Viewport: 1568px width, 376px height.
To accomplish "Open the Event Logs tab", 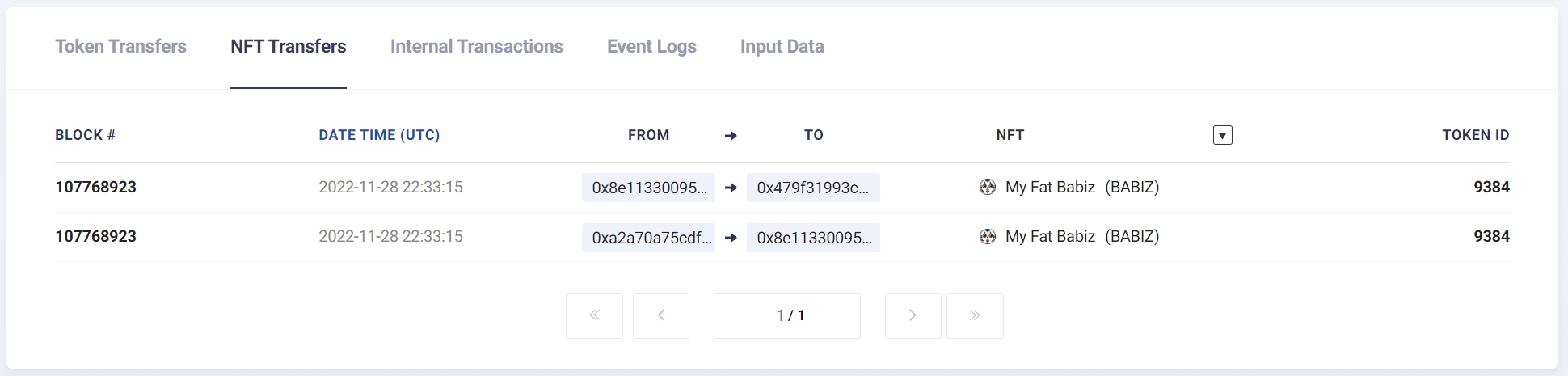I will (x=651, y=47).
